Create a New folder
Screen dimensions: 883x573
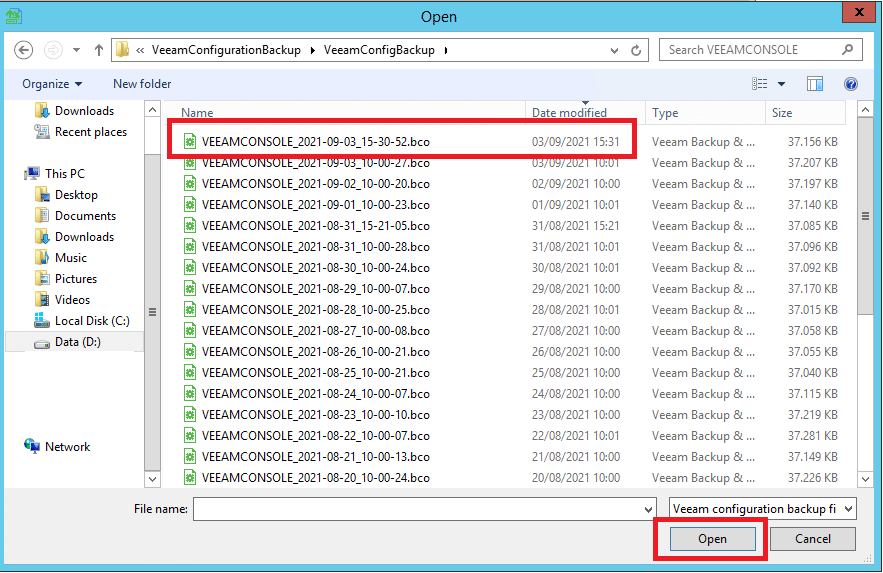tap(142, 84)
